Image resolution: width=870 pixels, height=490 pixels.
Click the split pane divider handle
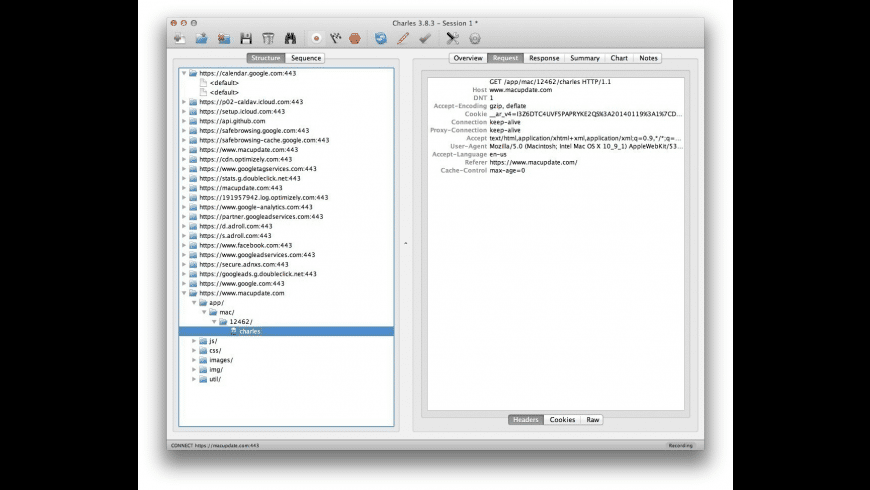tap(405, 243)
